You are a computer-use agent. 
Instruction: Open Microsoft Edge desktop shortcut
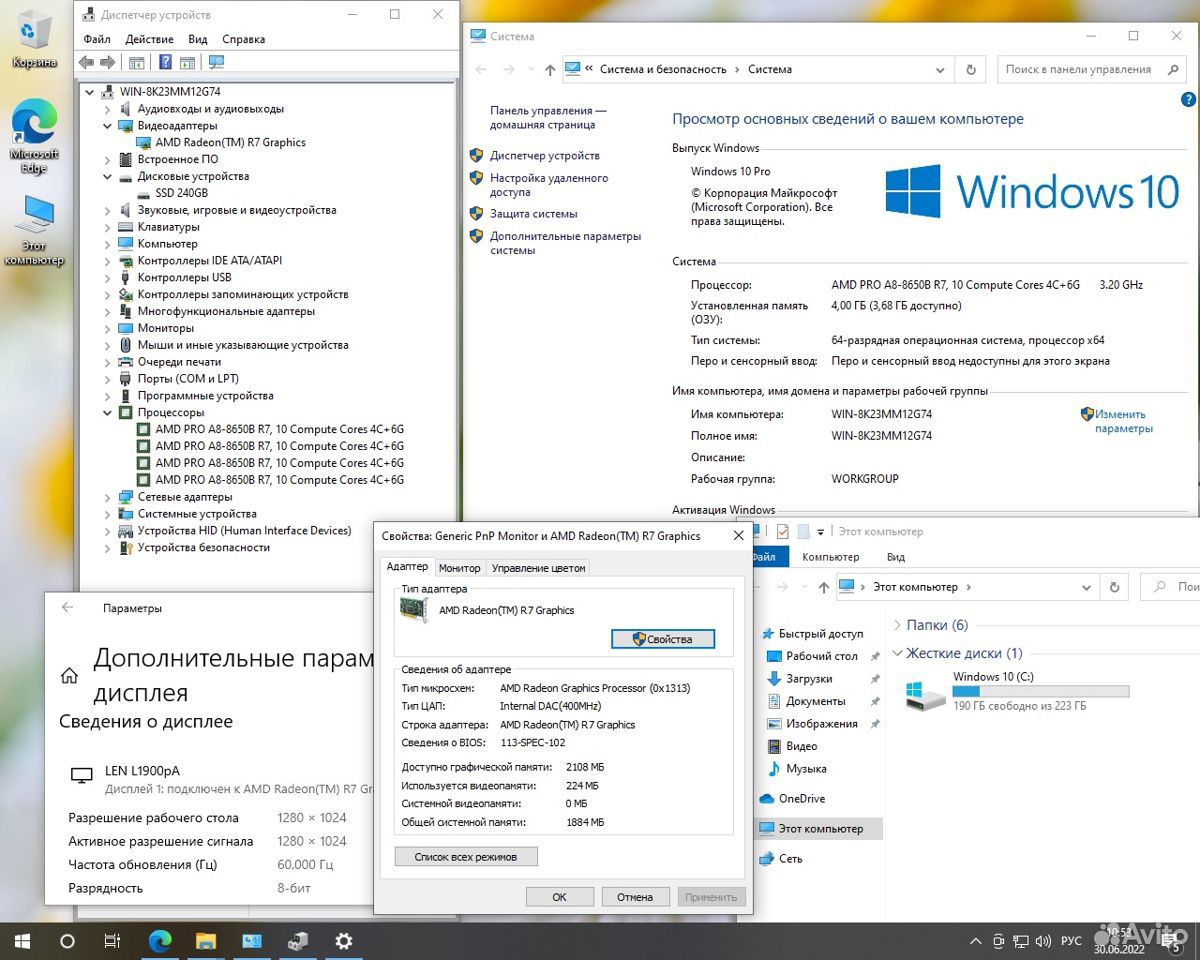(34, 137)
